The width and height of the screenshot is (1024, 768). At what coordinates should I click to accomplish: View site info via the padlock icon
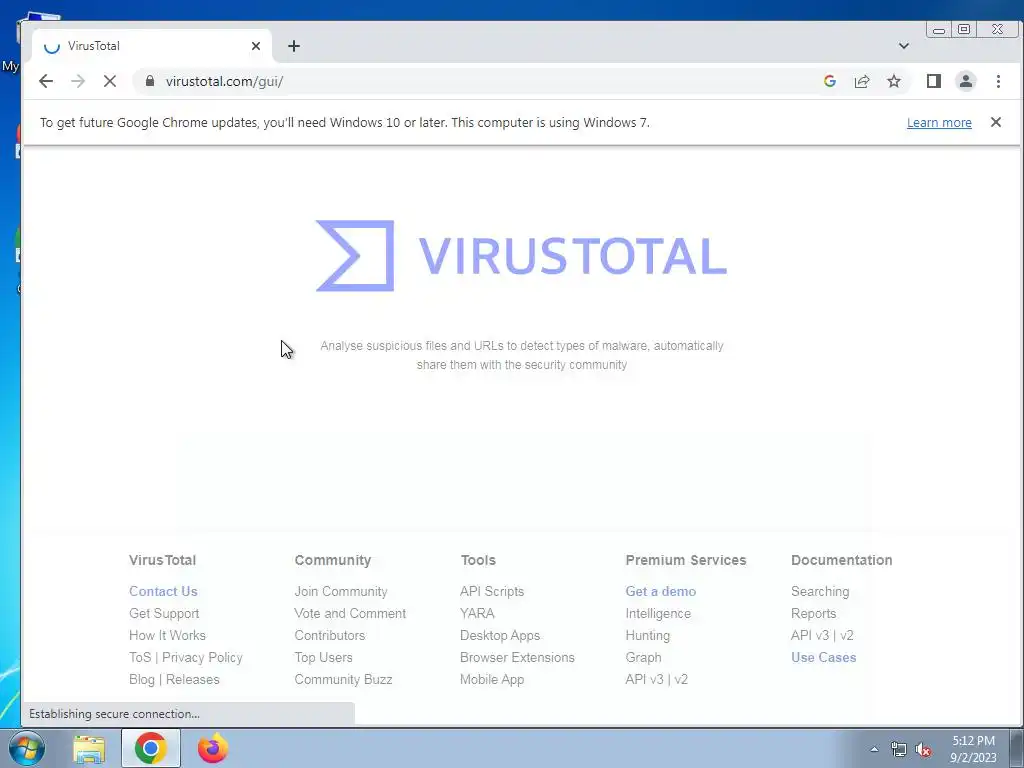click(x=150, y=81)
